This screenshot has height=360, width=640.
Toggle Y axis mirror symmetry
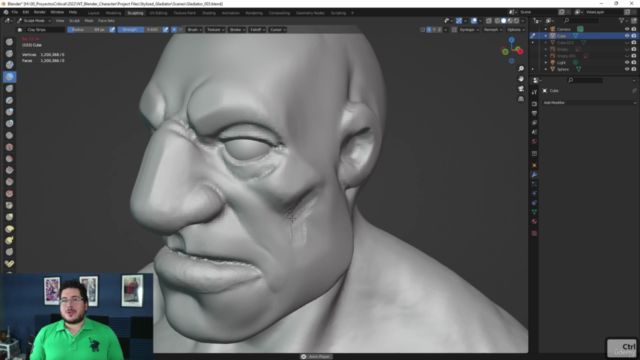434,30
